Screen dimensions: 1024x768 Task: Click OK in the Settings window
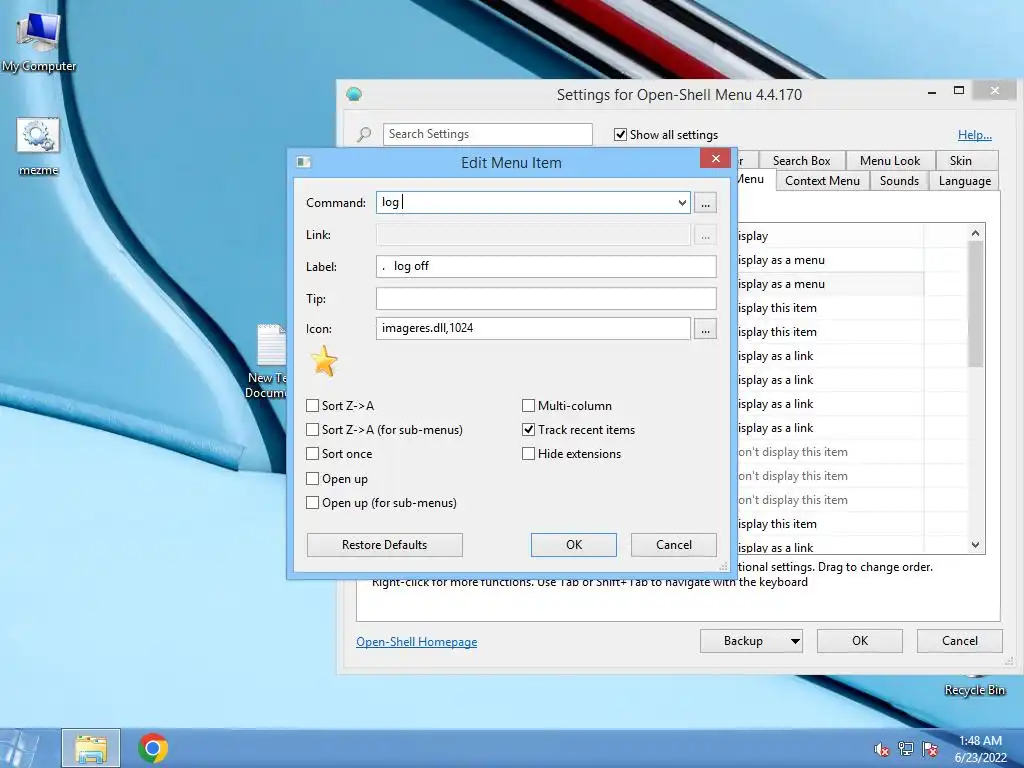point(859,641)
